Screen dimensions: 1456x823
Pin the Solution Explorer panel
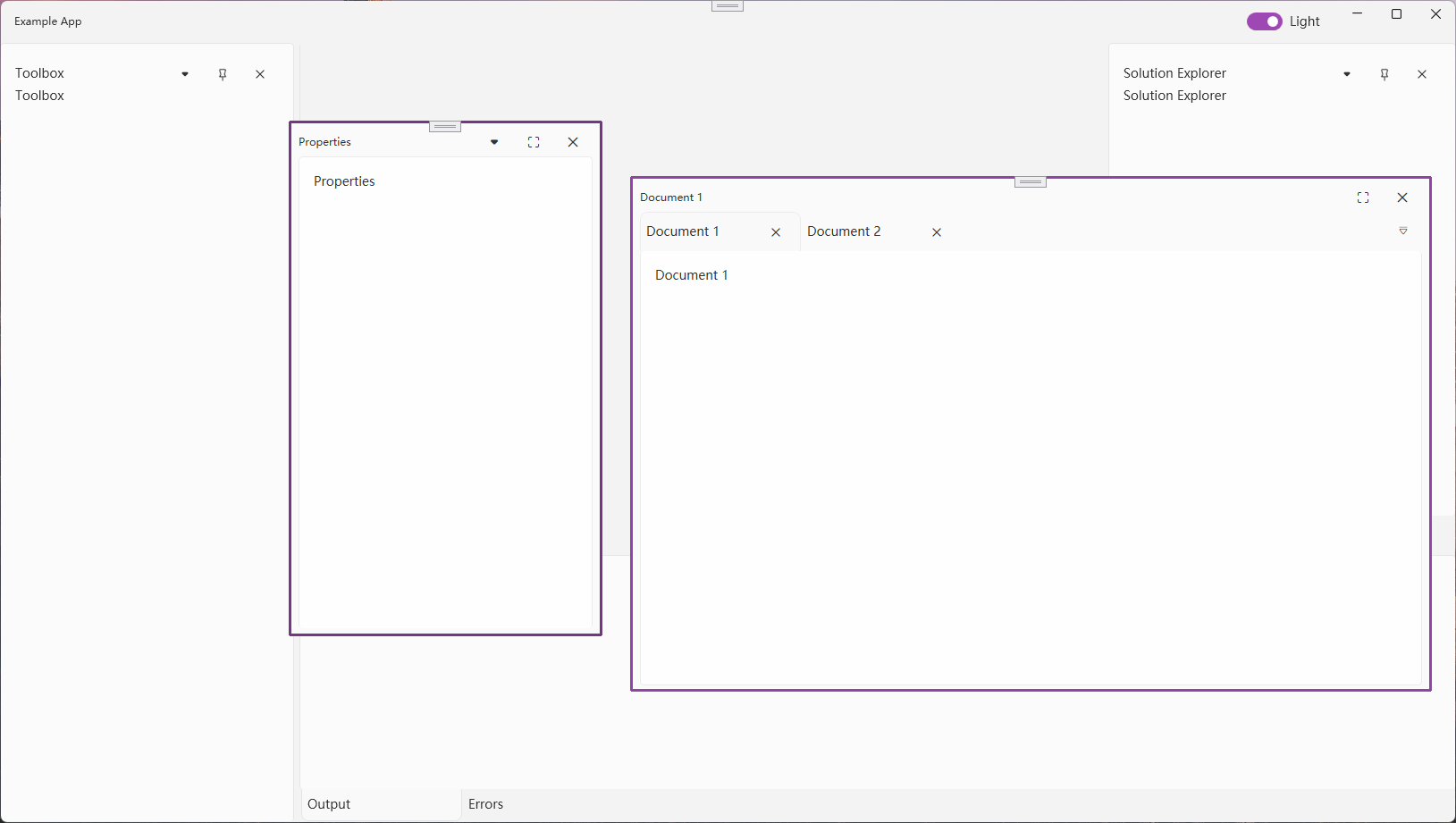(1384, 74)
